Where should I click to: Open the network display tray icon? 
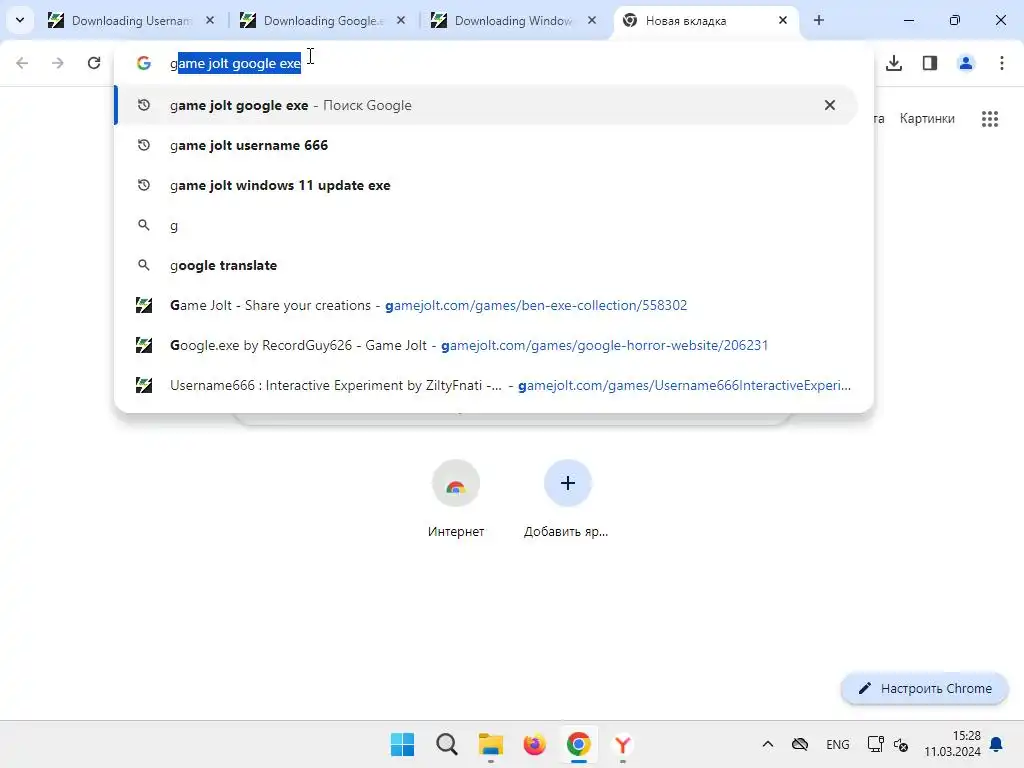point(875,744)
